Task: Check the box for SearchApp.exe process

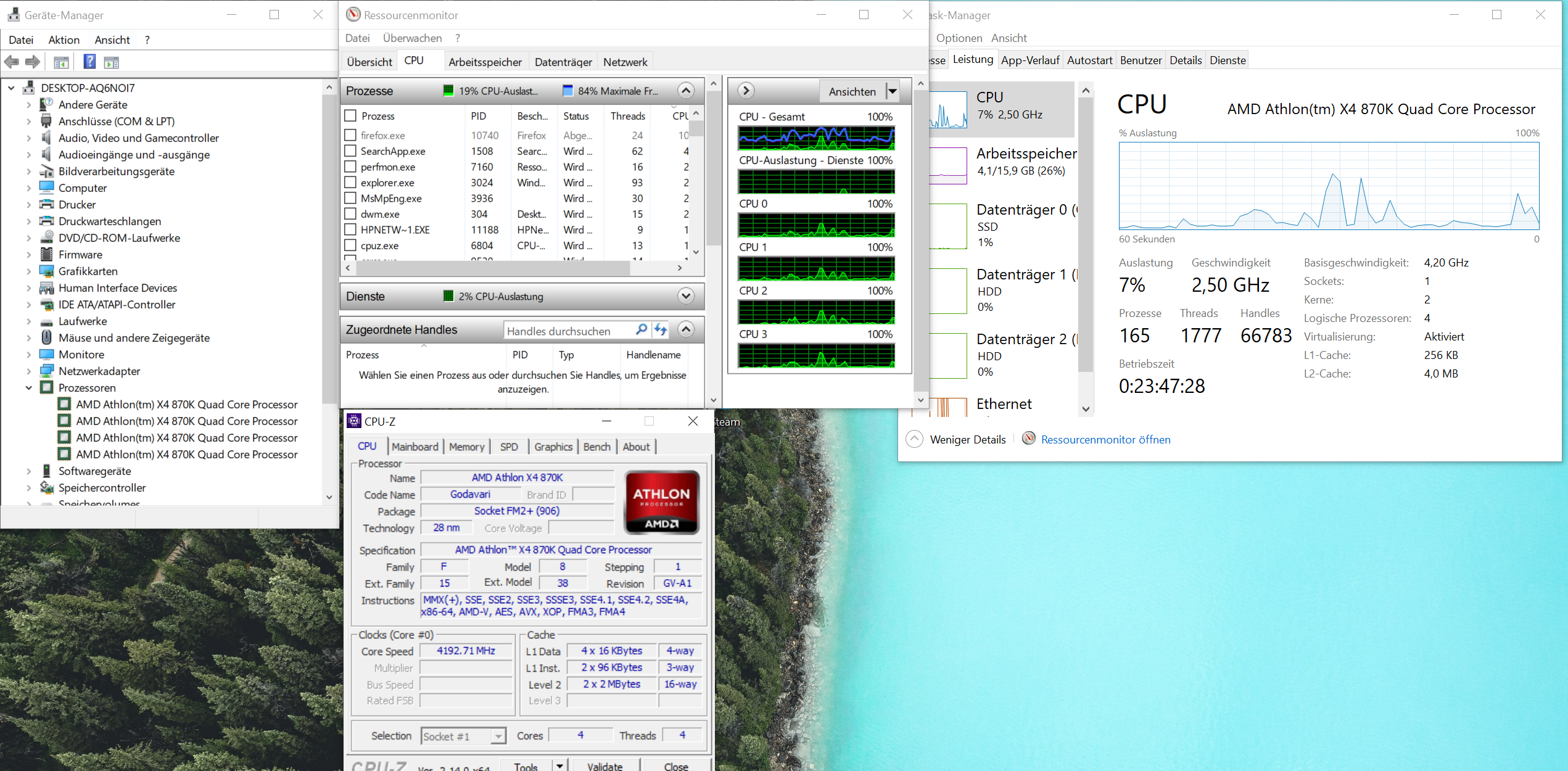Action: [350, 151]
